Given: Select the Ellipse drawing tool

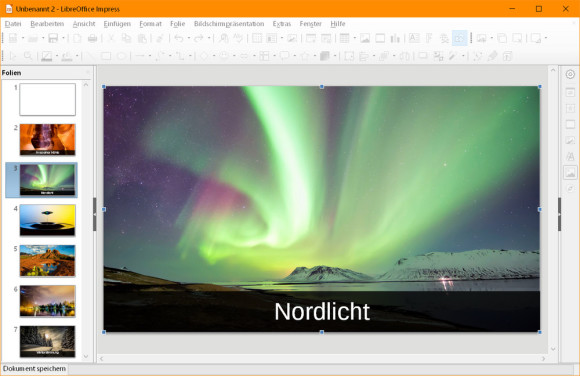Looking at the screenshot, I should pos(121,56).
